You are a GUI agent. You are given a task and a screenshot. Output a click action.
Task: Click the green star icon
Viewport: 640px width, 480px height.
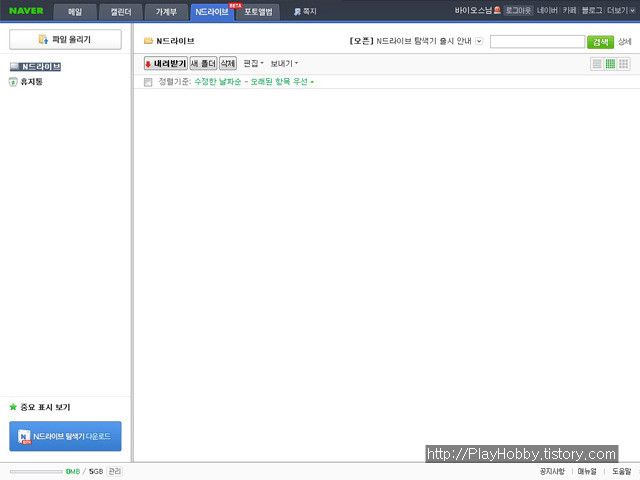[x=13, y=407]
